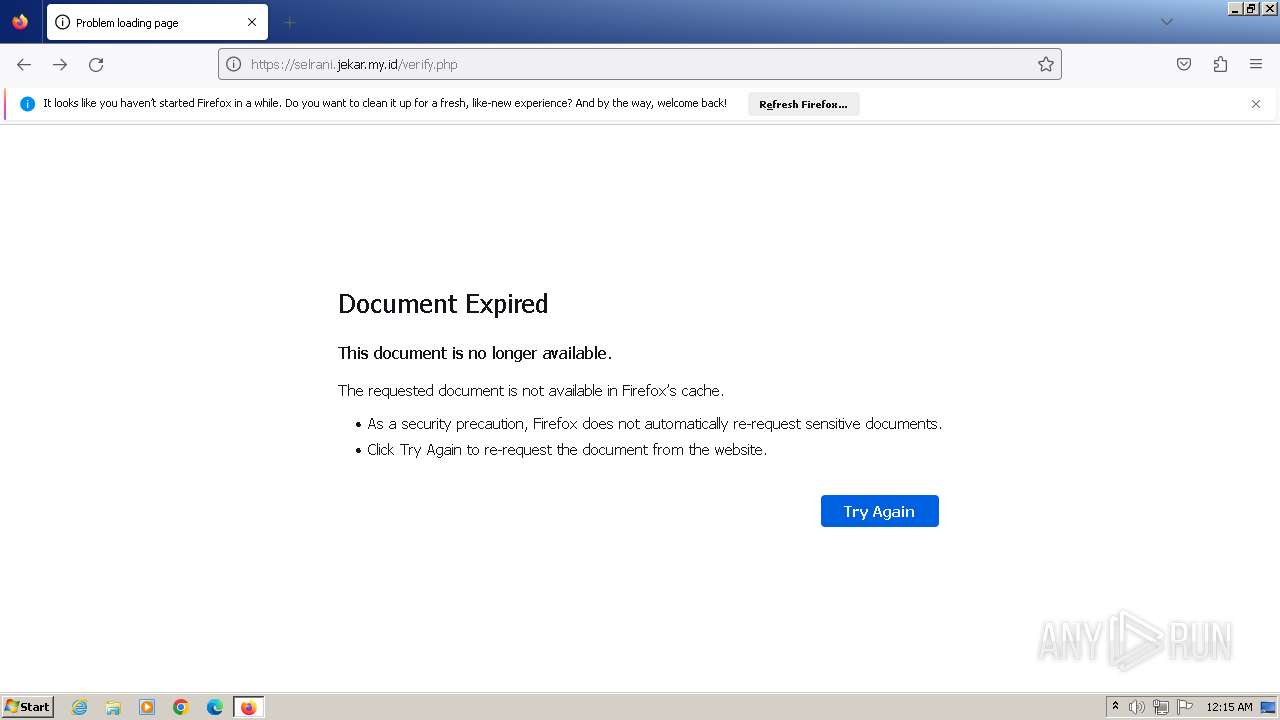
Task: Click the URL address bar field
Action: pos(640,64)
